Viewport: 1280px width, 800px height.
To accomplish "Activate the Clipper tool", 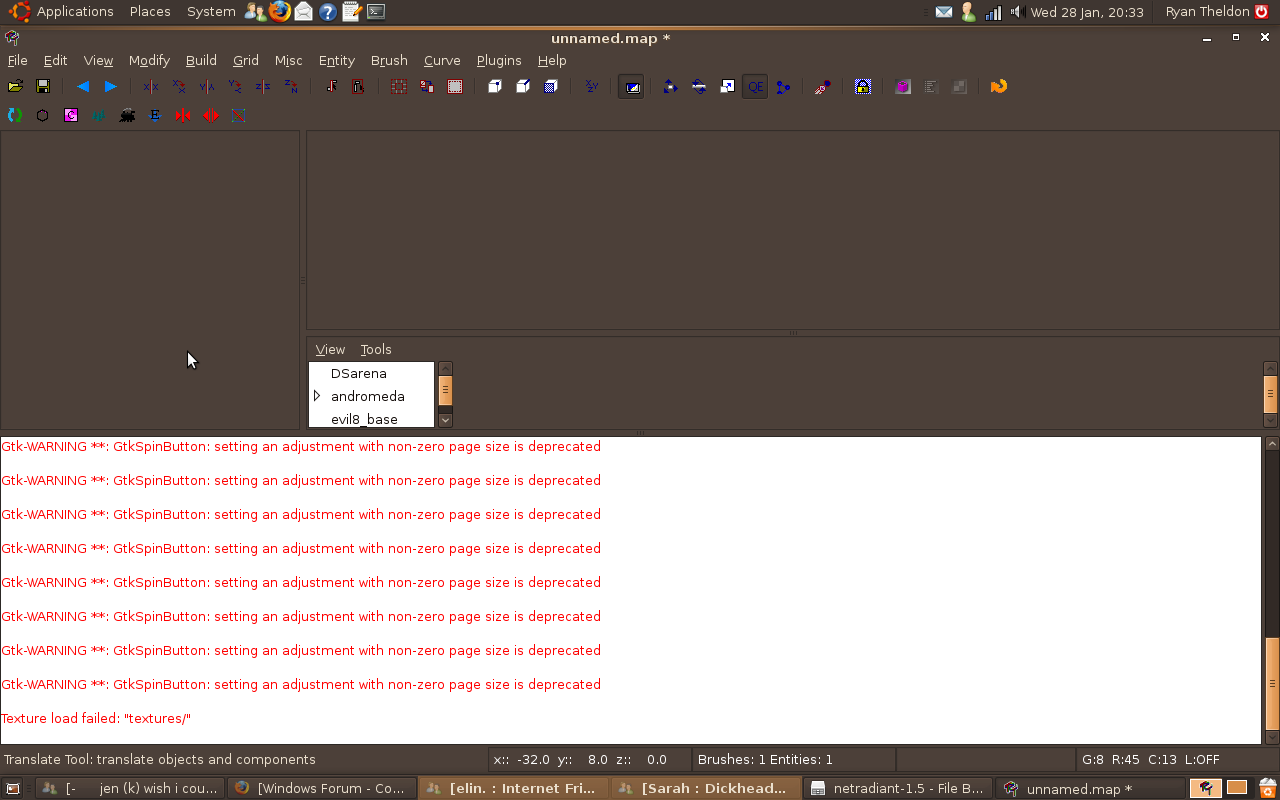I will tap(783, 87).
